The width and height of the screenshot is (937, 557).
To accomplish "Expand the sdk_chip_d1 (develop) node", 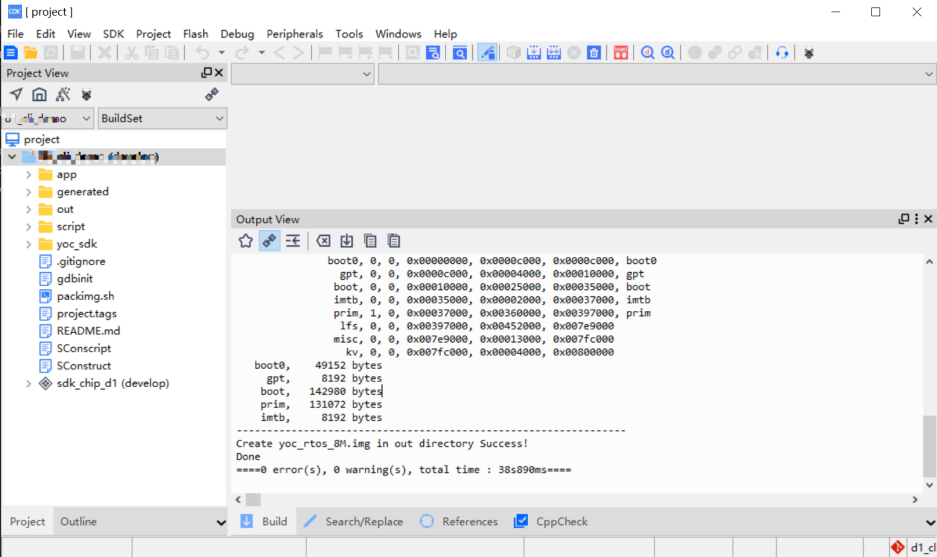I will coord(28,383).
